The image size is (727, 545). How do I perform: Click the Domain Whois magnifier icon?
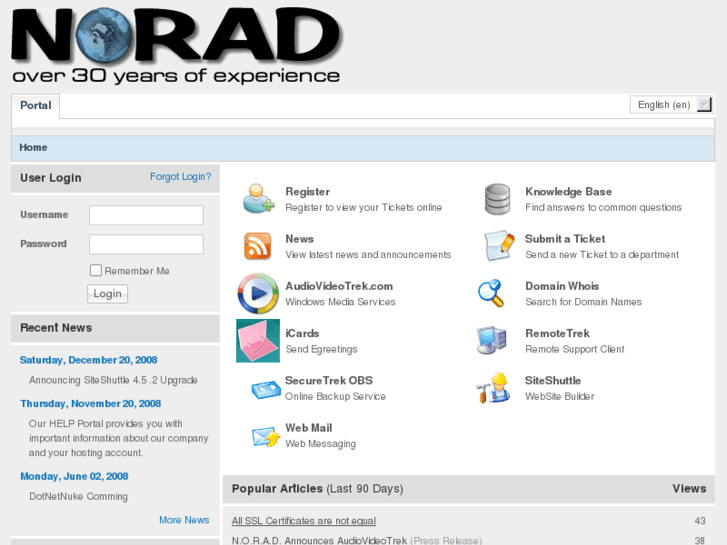[491, 293]
